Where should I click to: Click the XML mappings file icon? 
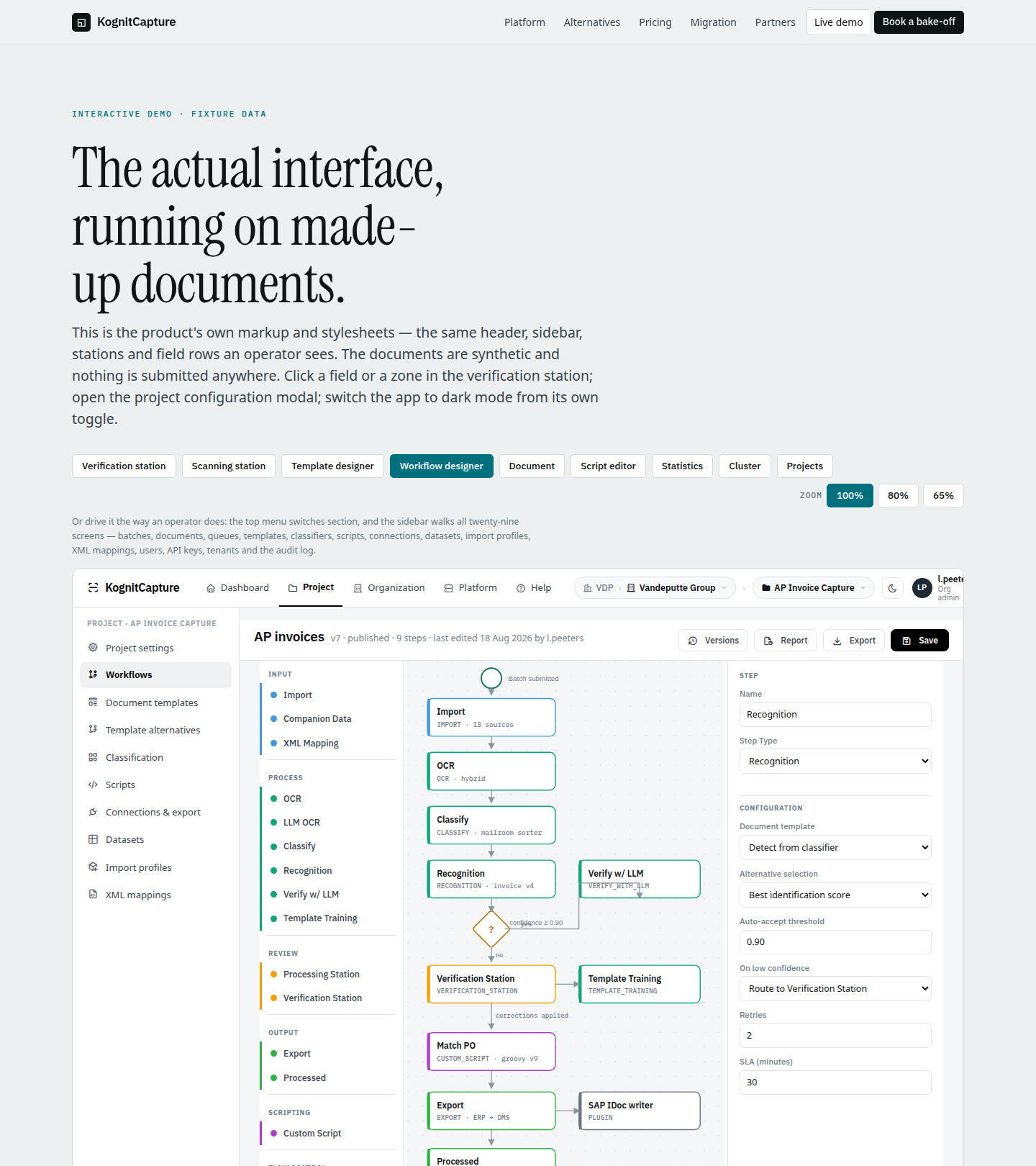93,895
